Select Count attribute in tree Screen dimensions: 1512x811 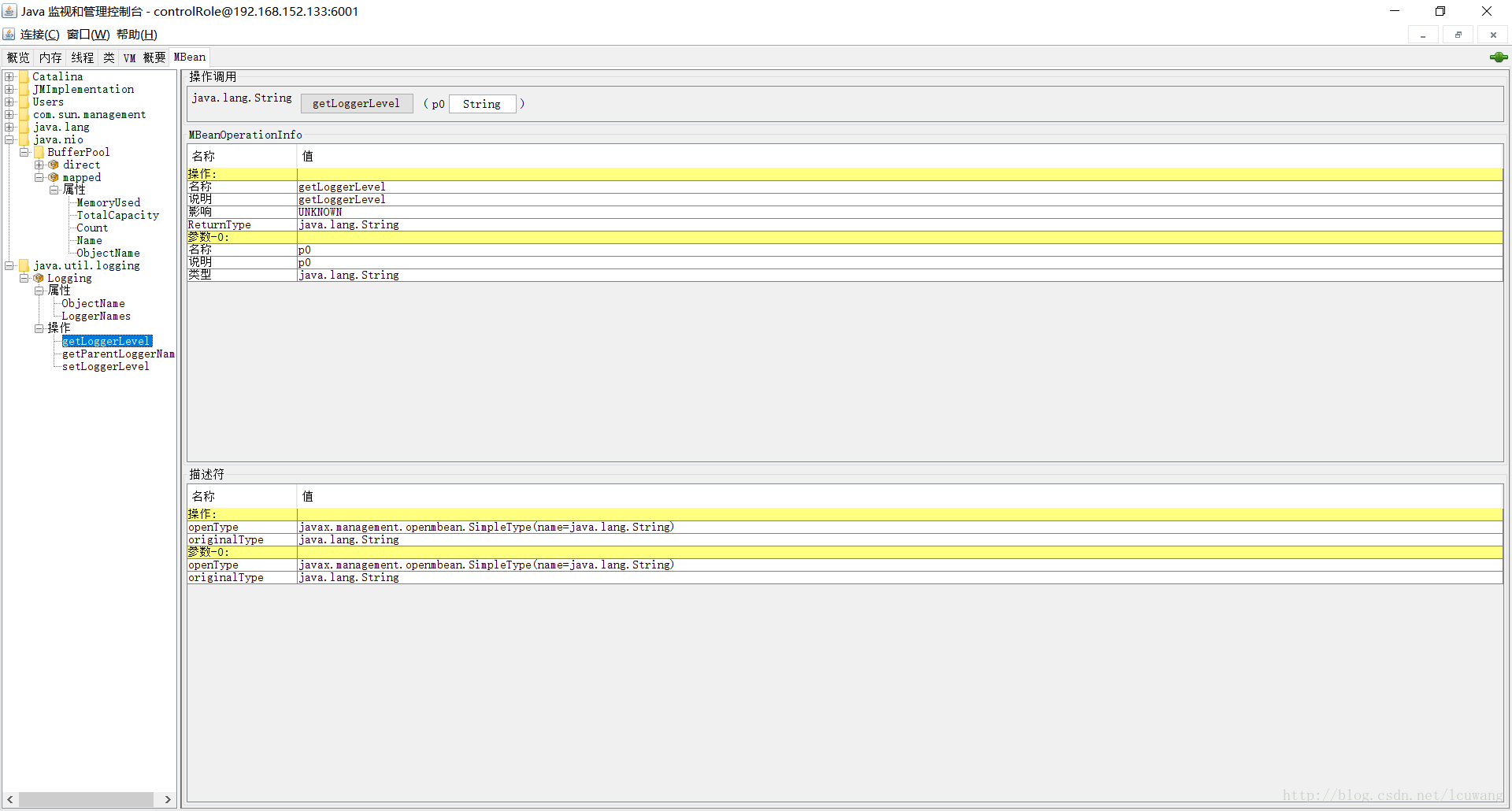pos(92,228)
